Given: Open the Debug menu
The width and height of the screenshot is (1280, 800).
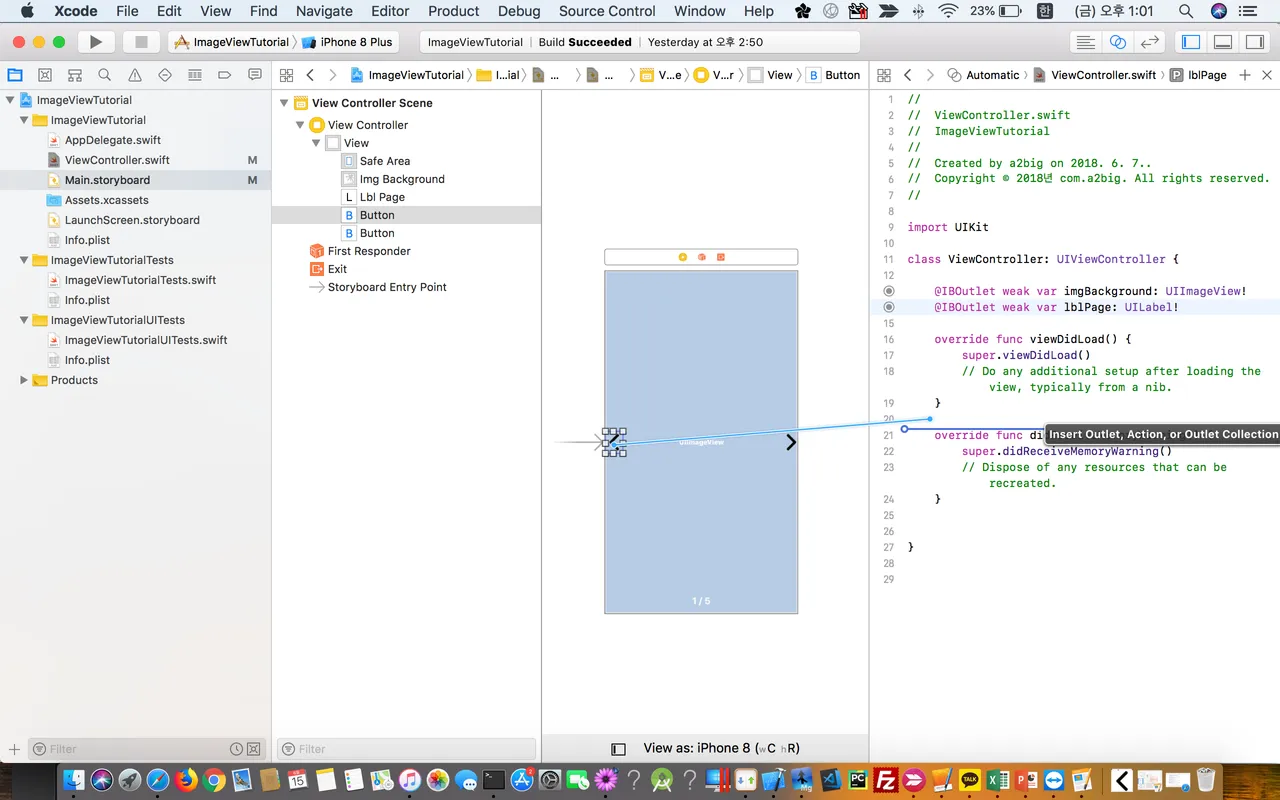Looking at the screenshot, I should tap(519, 11).
